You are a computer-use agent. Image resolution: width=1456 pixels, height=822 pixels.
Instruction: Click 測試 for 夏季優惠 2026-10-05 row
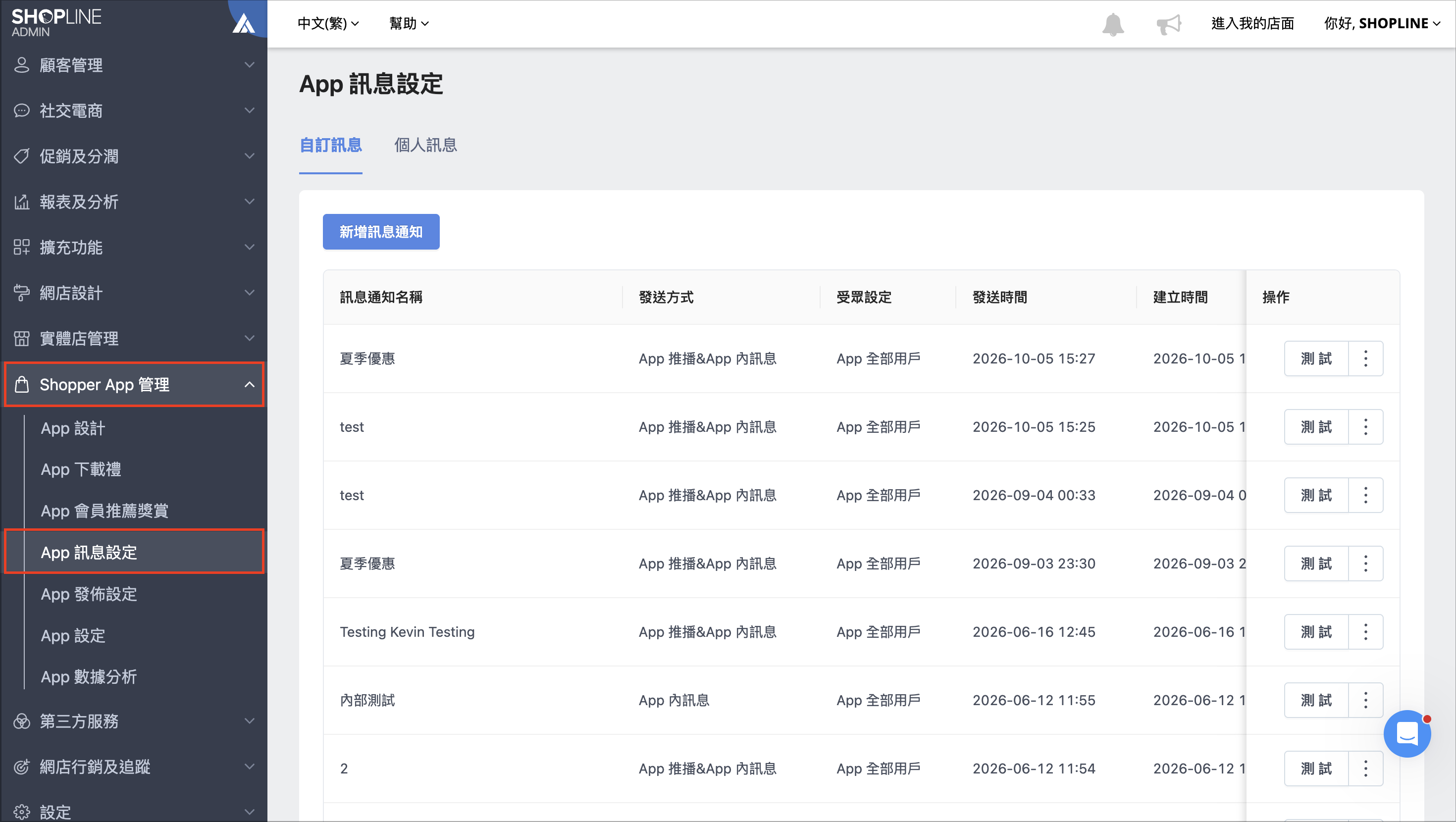pyautogui.click(x=1316, y=359)
